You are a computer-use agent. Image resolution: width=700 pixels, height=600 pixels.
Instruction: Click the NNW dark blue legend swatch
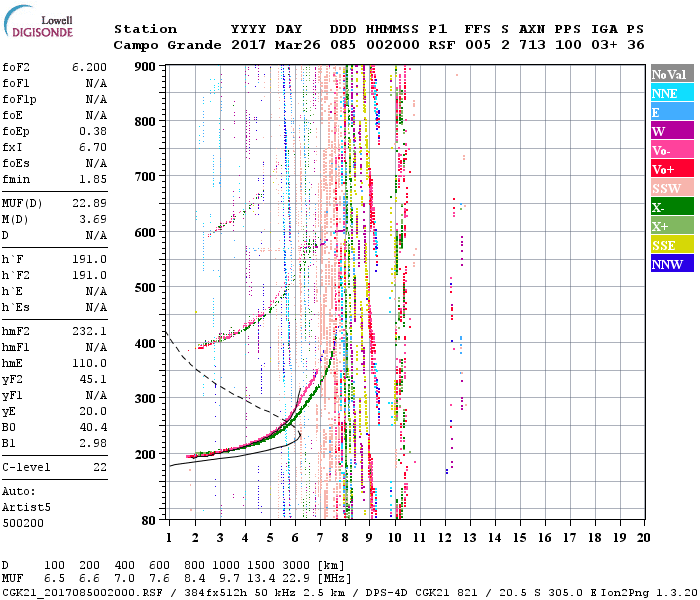click(672, 263)
